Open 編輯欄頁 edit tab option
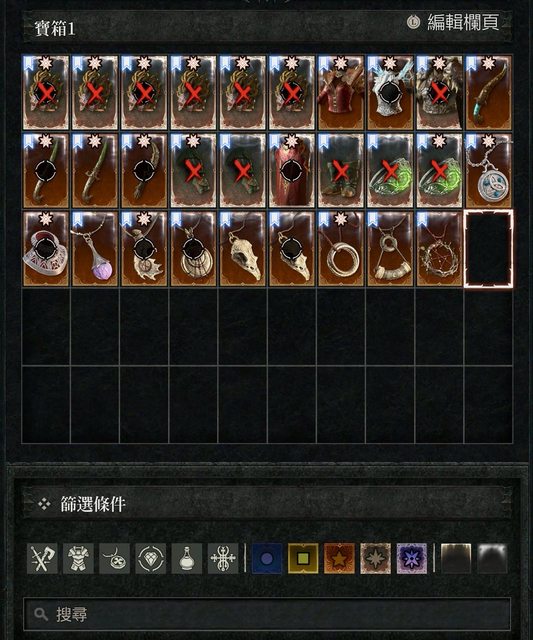This screenshot has height=640, width=533. click(453, 22)
